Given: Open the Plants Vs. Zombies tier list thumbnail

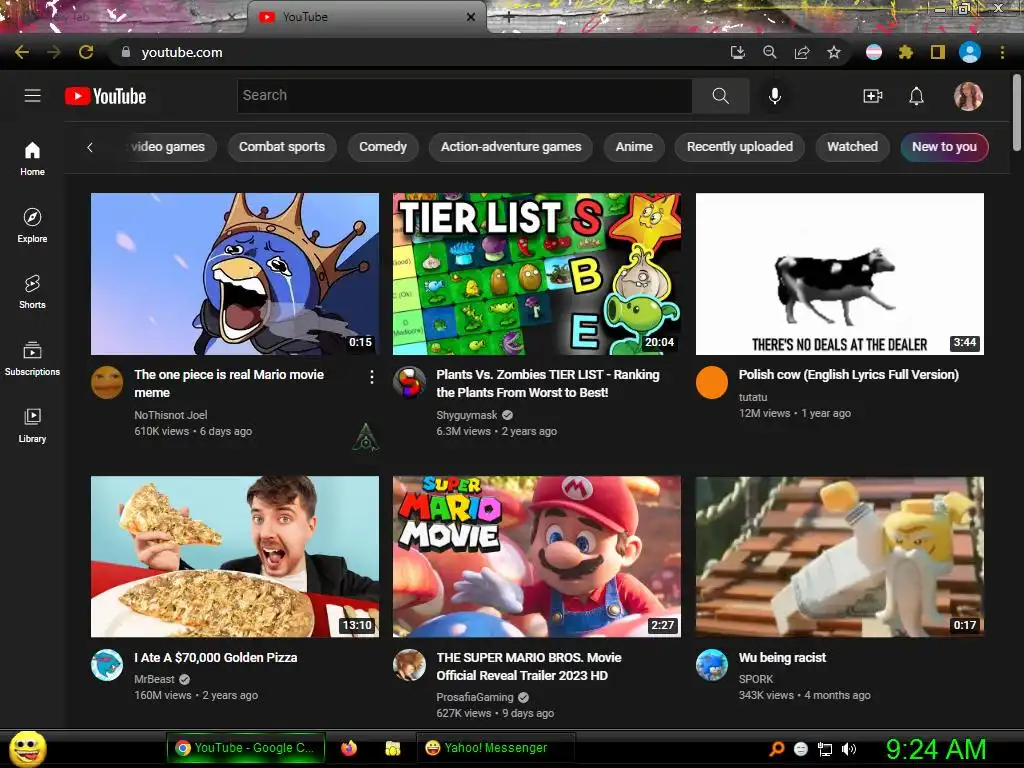Looking at the screenshot, I should 537,274.
